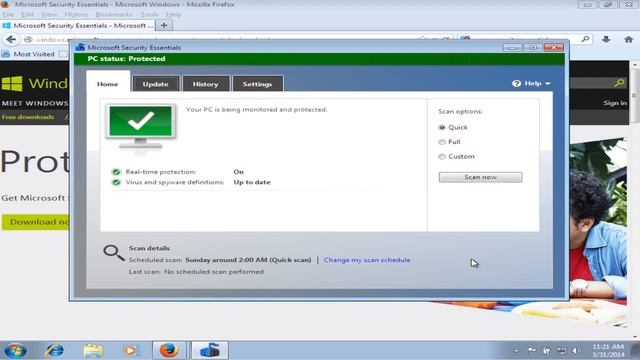640x360 pixels.
Task: Click the network tray icon
Action: (562, 350)
